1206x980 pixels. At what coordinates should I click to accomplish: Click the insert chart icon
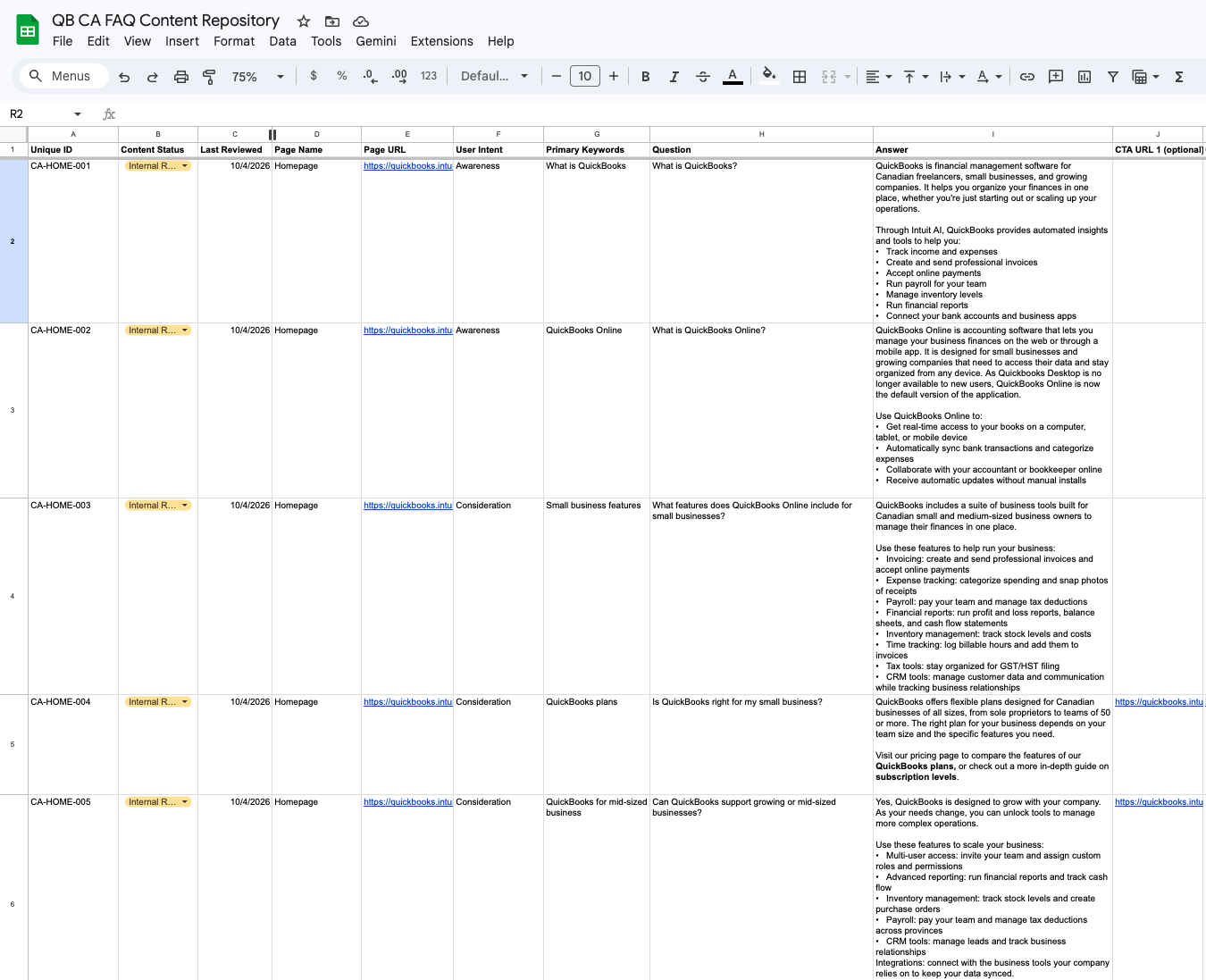tap(1085, 77)
